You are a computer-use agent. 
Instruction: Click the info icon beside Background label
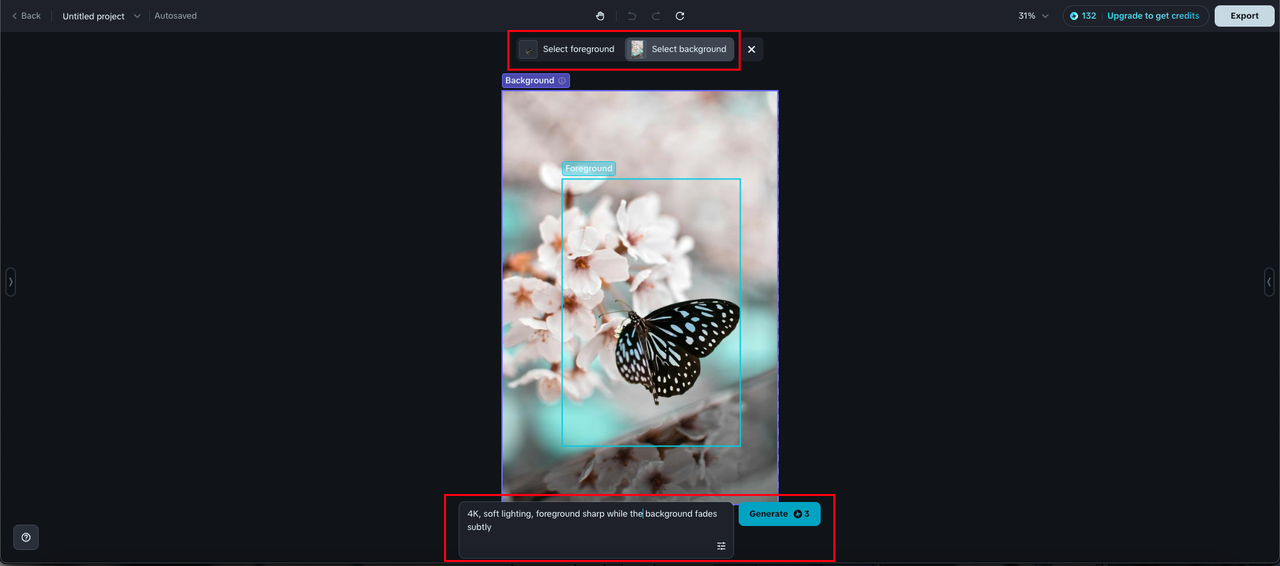click(562, 81)
